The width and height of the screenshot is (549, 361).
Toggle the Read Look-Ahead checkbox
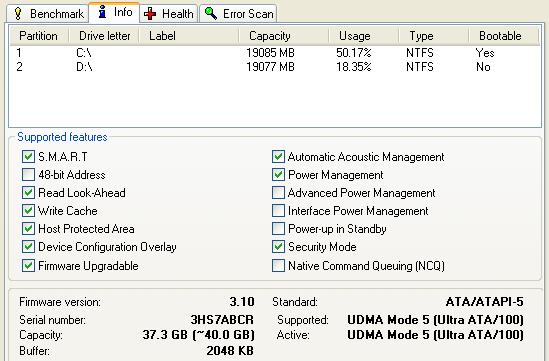point(28,193)
